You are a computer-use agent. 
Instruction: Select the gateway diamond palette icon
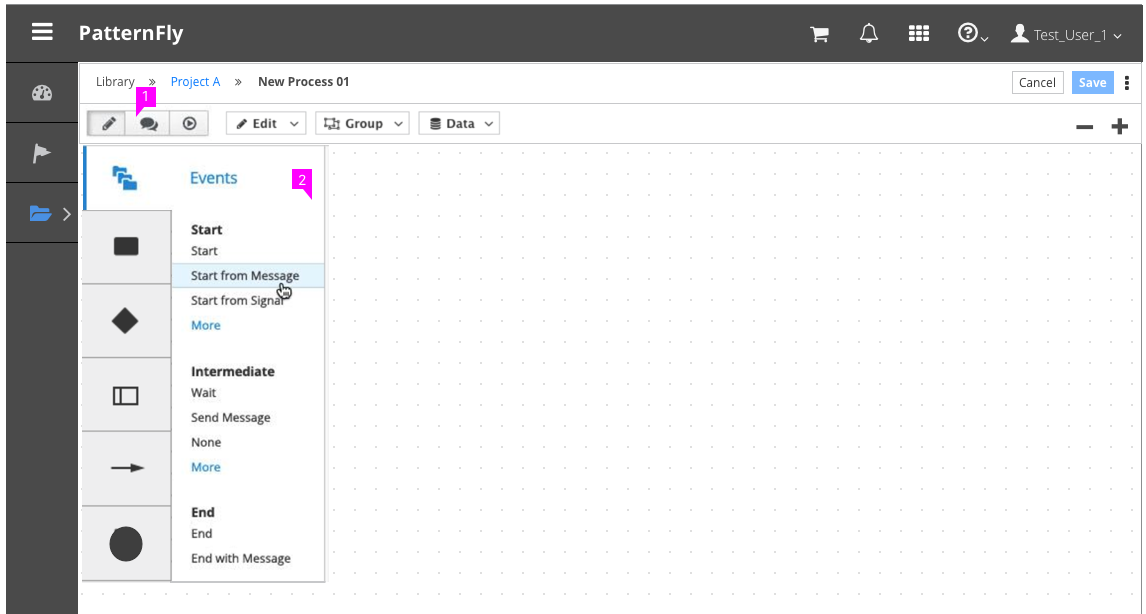coord(126,320)
